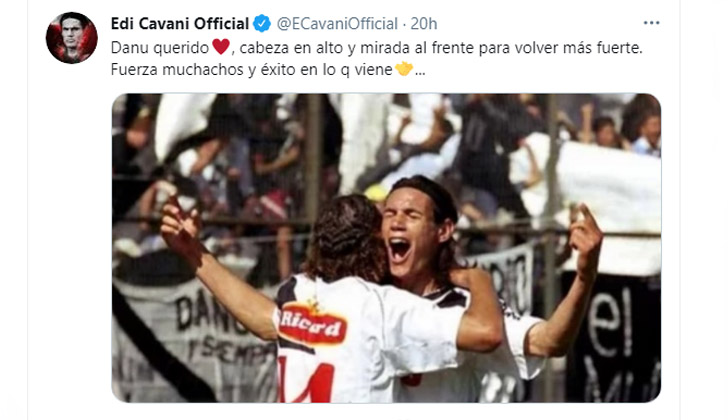Open the attached celebration photo
The width and height of the screenshot is (728, 420).
[386, 248]
